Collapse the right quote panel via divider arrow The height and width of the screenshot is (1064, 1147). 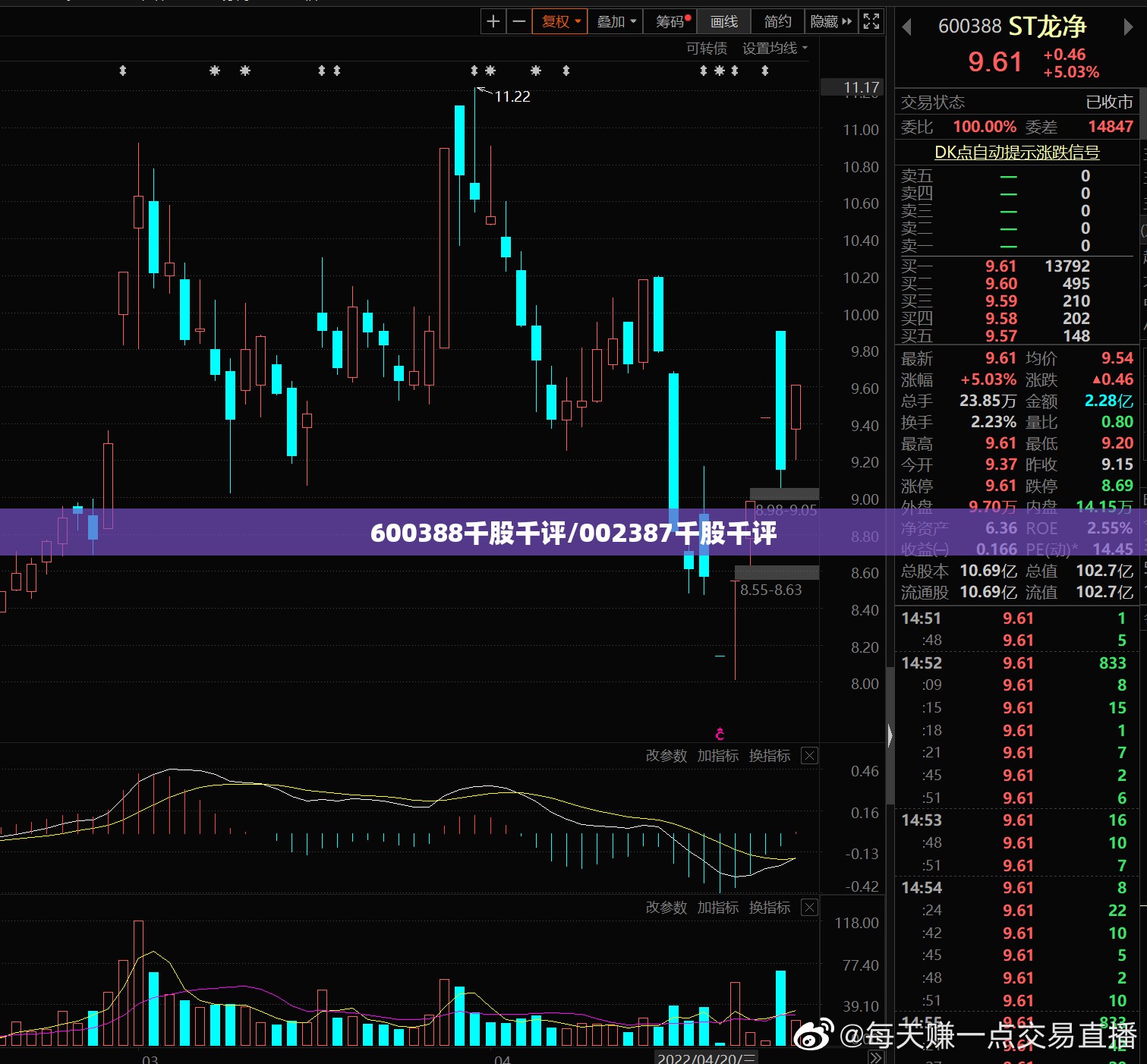890,735
